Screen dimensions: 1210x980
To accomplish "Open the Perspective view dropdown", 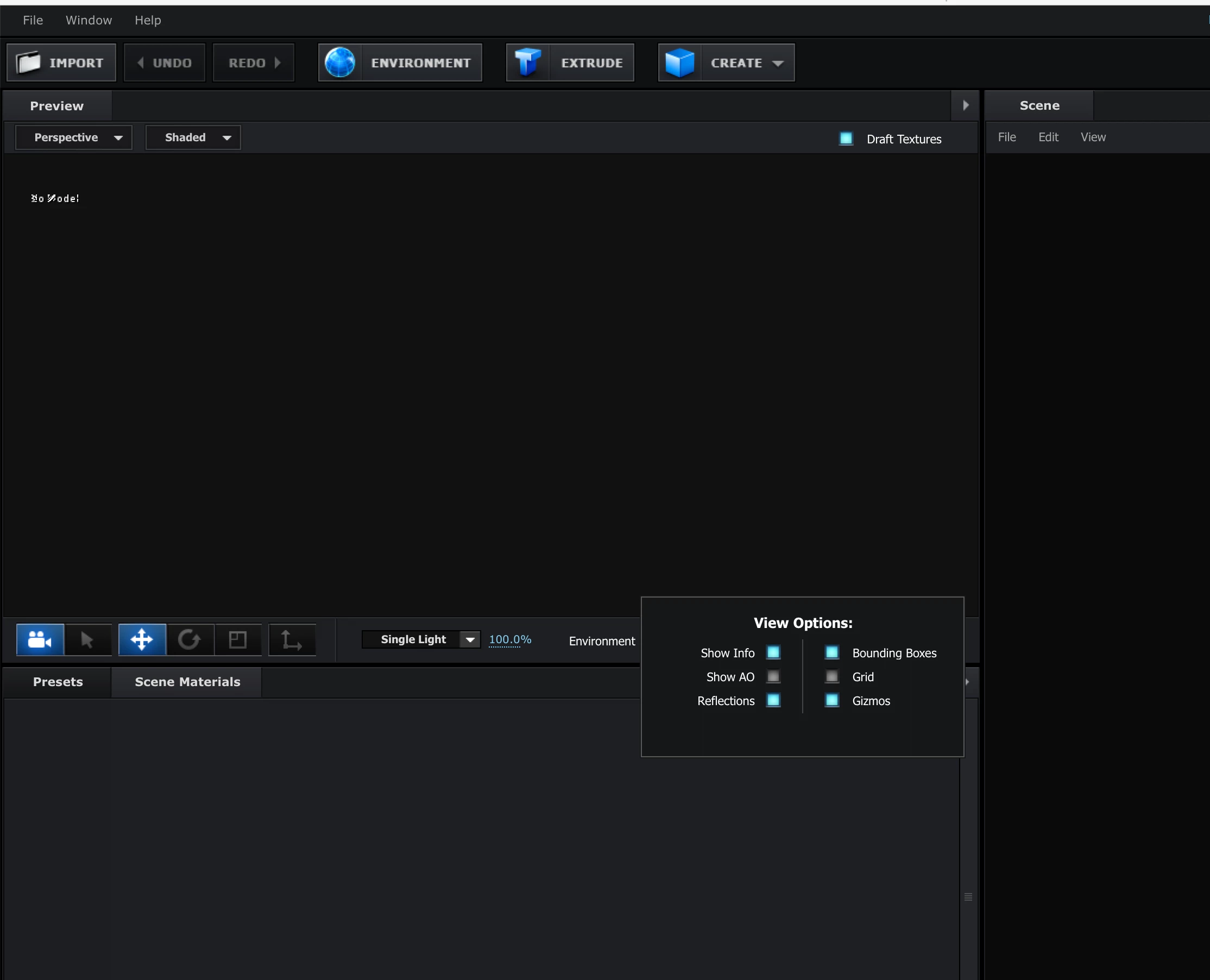I will point(73,138).
